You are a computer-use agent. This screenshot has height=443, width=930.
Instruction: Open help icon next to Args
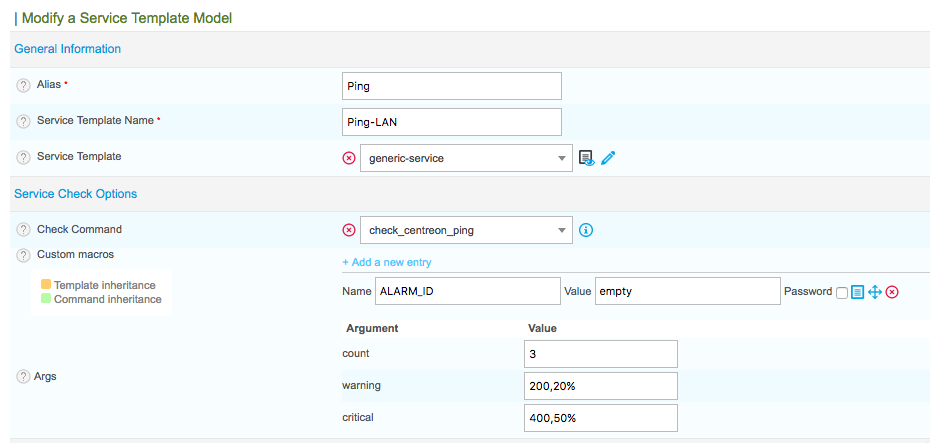coord(23,377)
